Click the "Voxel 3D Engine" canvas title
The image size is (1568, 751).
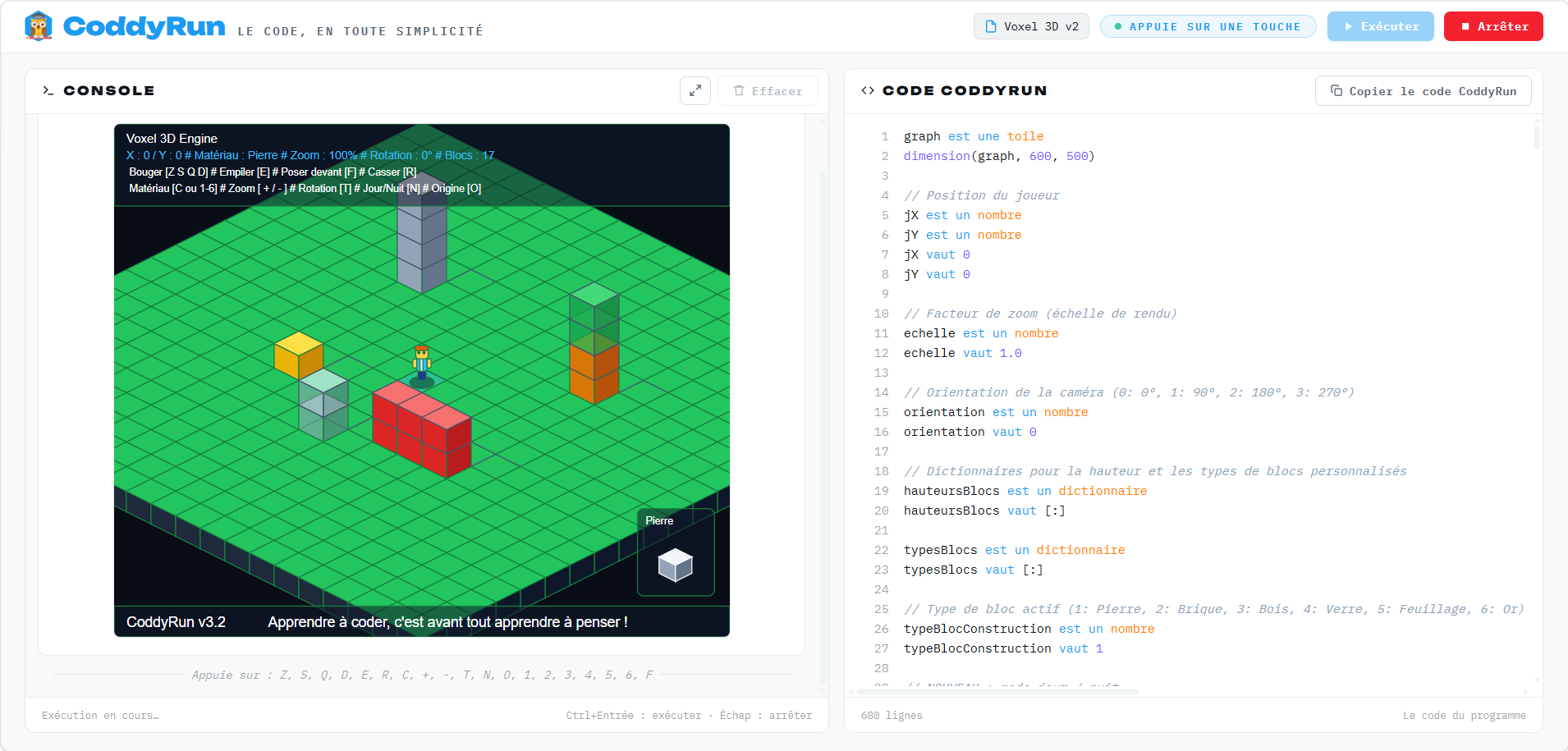172,139
